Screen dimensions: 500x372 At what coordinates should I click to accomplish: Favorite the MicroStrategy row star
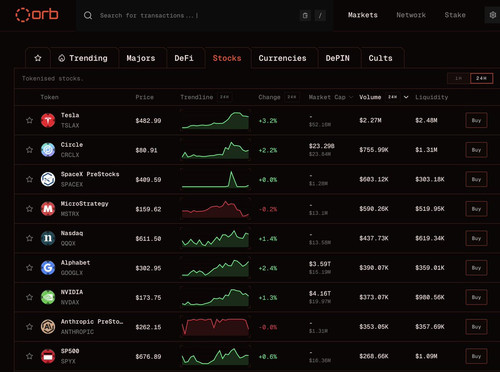(x=29, y=209)
